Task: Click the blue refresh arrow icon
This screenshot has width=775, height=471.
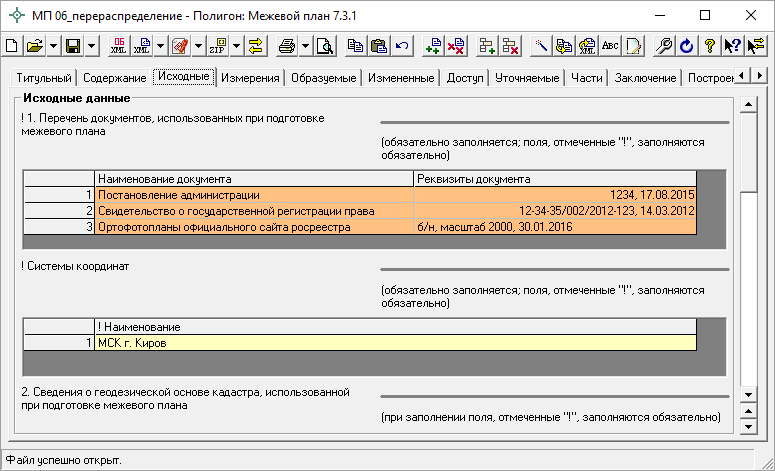Action: 687,46
